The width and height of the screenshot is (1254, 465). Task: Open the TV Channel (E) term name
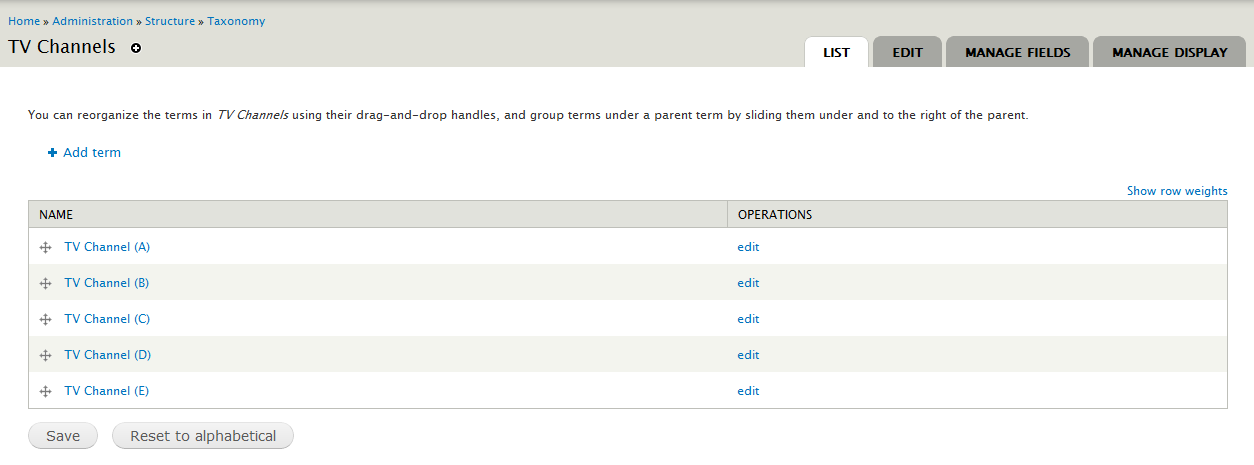coord(107,391)
